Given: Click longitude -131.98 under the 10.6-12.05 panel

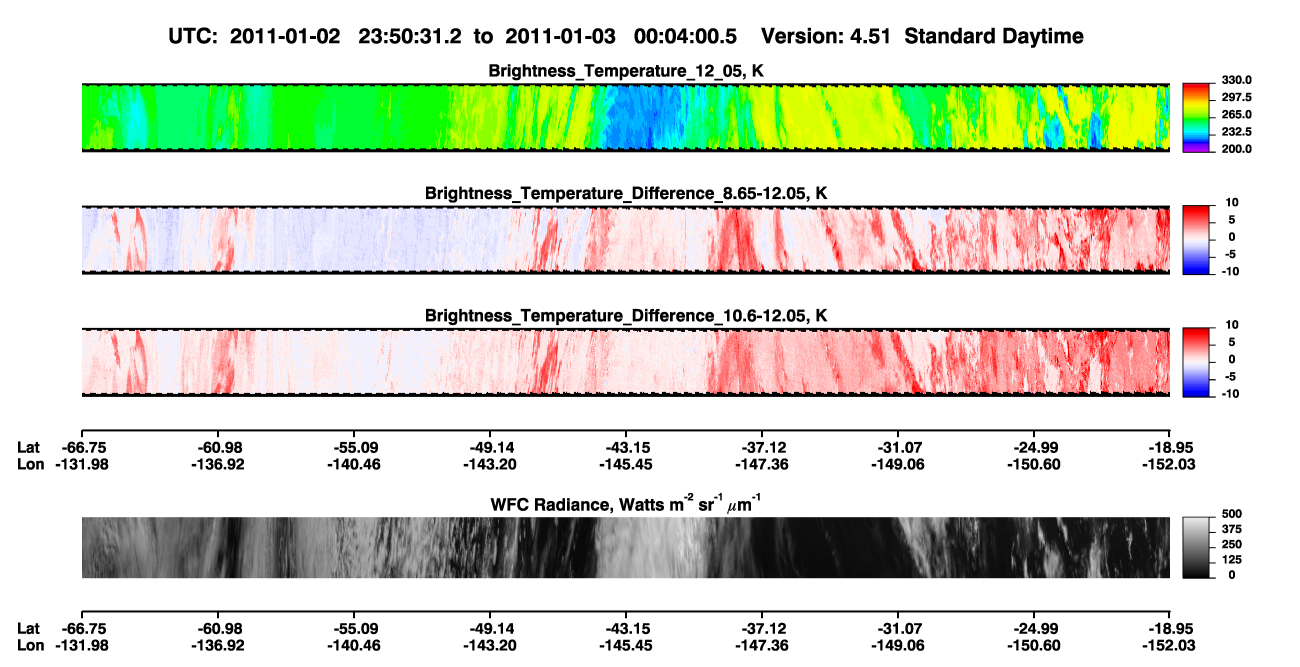Looking at the screenshot, I should coord(81,464).
